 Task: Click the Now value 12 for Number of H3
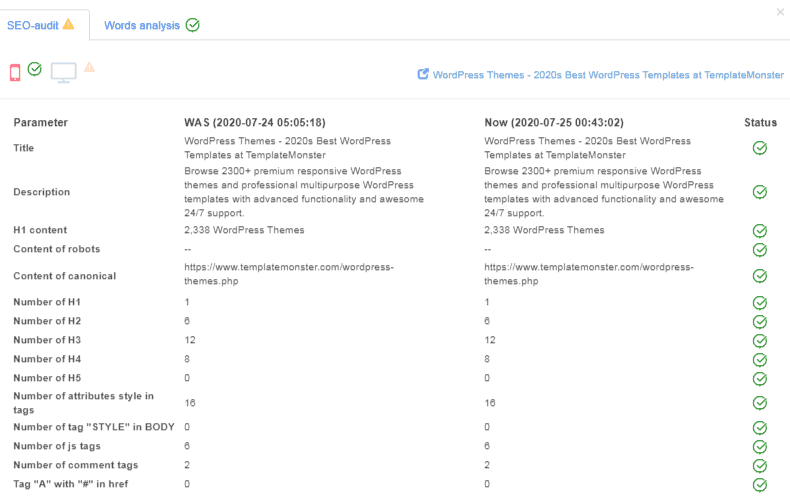pos(490,340)
